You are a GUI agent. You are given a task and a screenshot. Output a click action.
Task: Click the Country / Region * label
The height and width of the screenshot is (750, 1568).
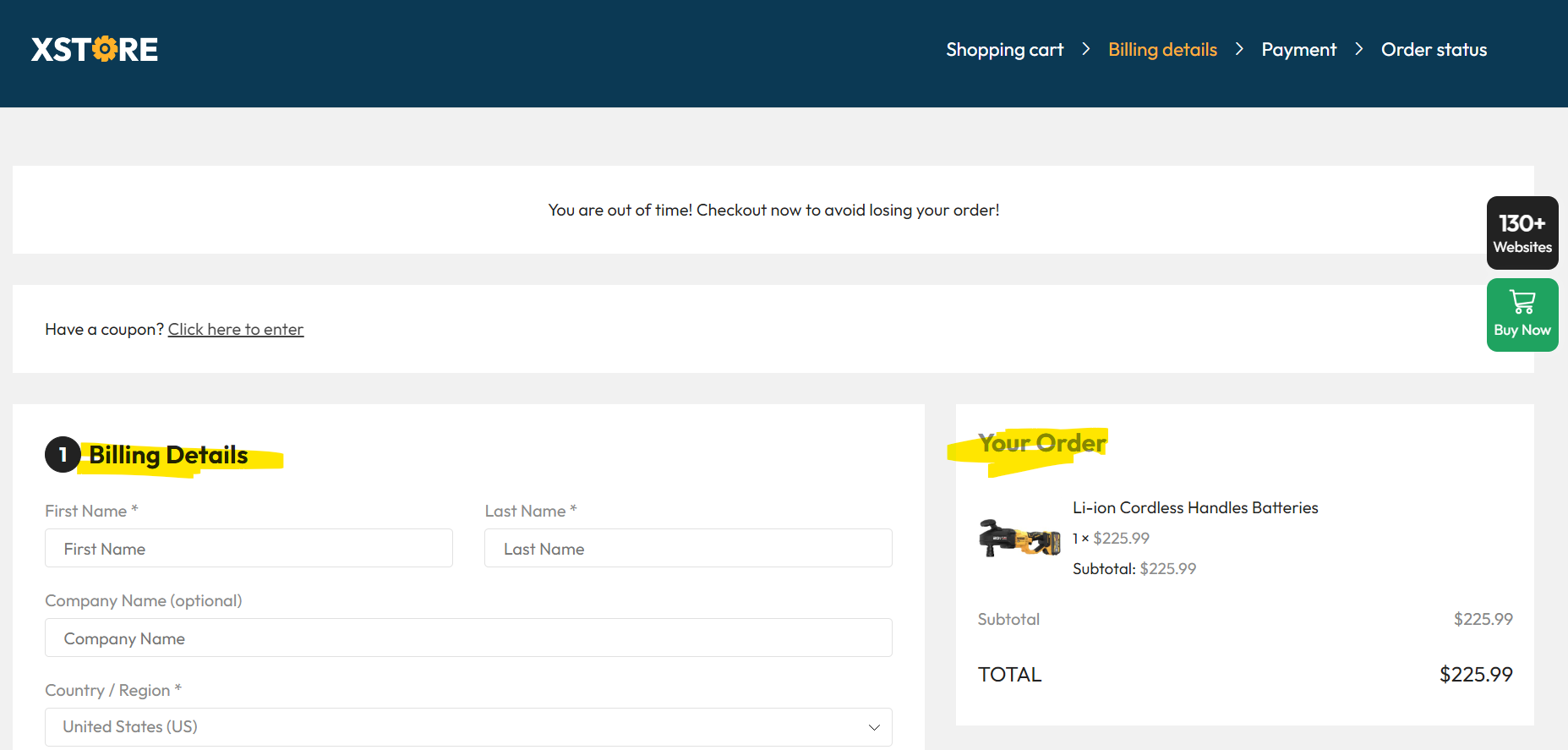click(x=113, y=690)
